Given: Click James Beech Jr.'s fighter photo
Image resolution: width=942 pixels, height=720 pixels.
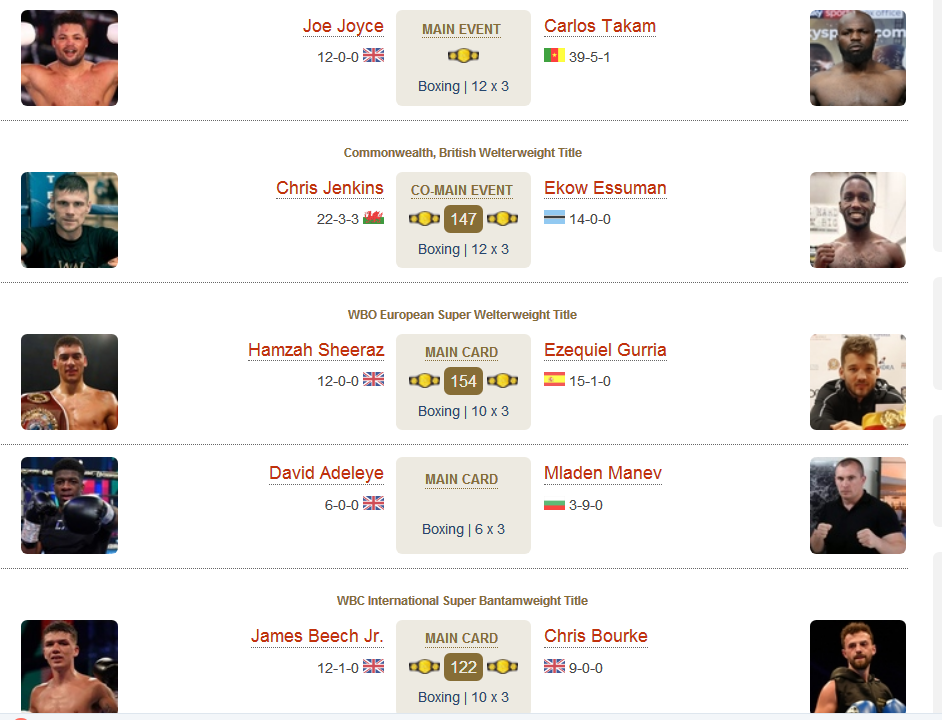Looking at the screenshot, I should coord(70,667).
